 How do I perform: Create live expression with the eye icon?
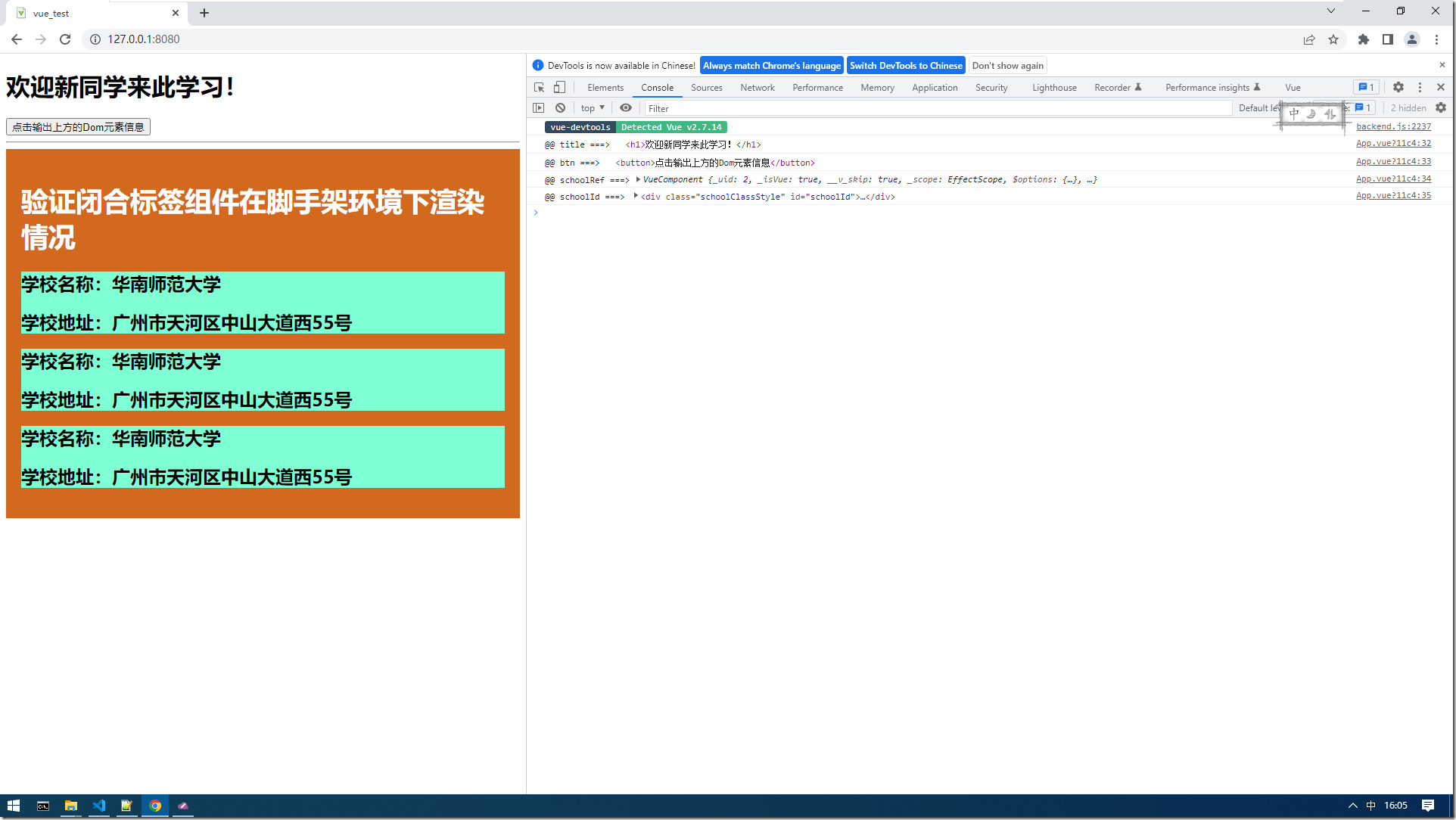click(626, 108)
